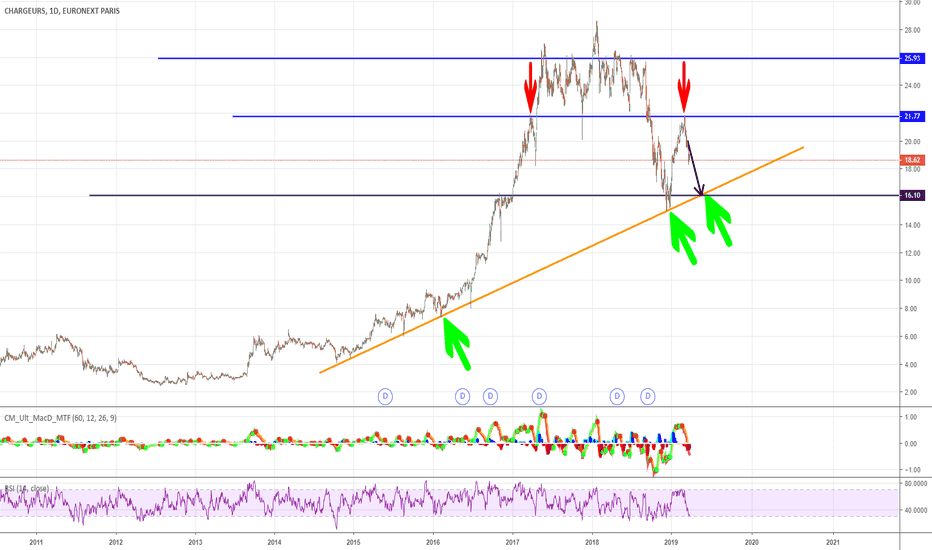The image size is (932, 550).
Task: Open the late-2016 dividend D marker
Action: coord(490,396)
